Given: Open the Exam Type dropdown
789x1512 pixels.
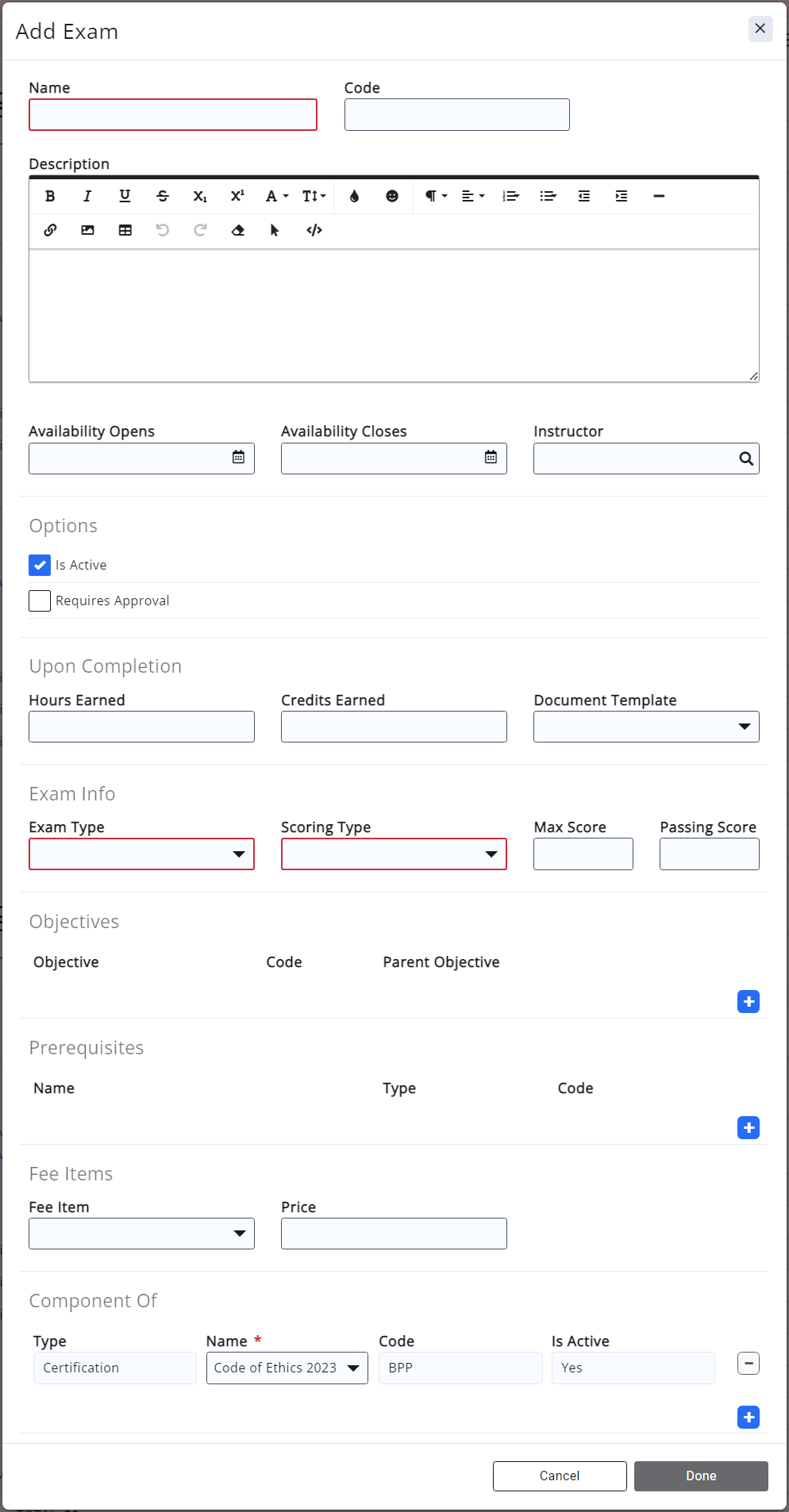Looking at the screenshot, I should coord(141,854).
